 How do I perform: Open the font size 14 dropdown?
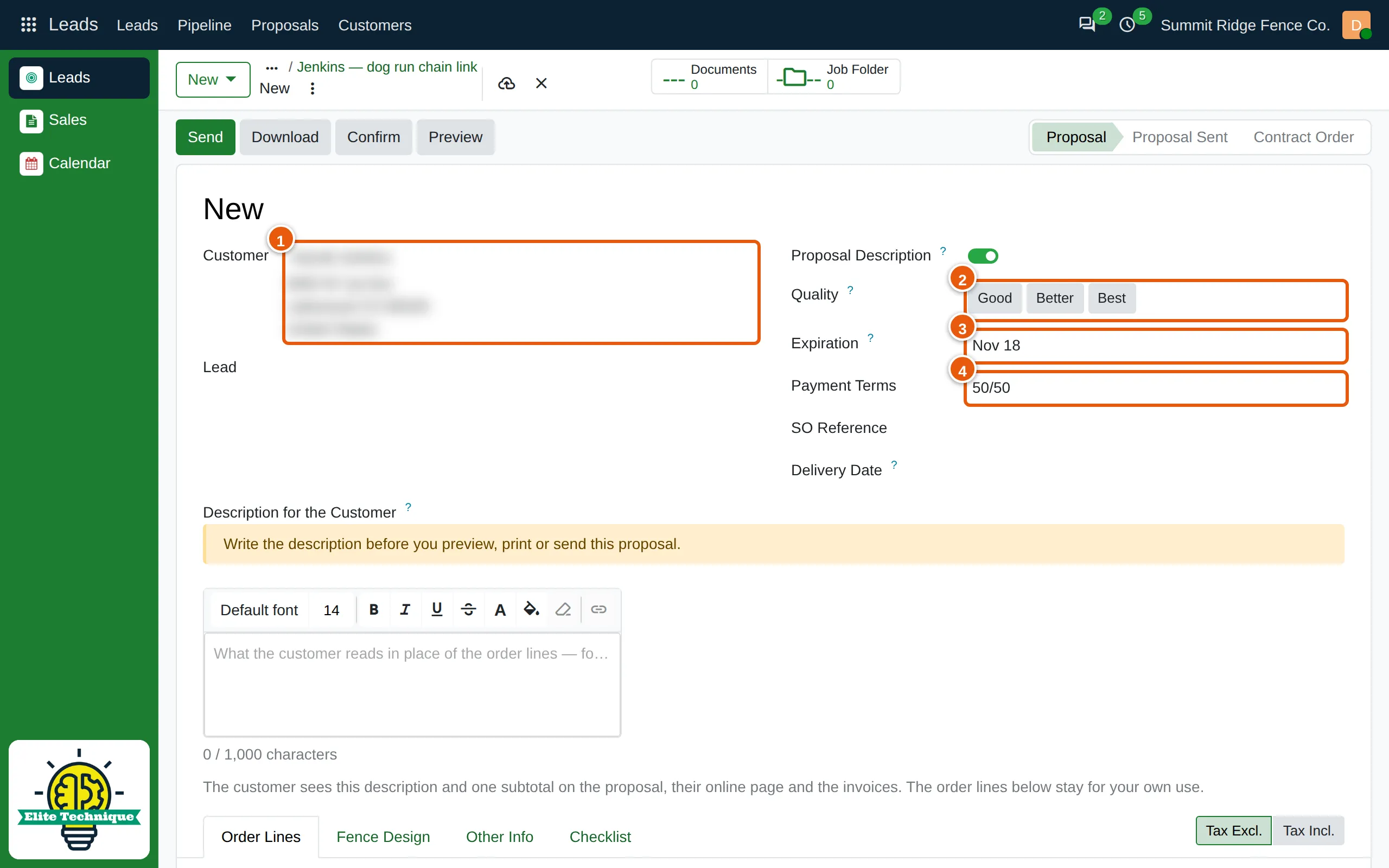331,610
